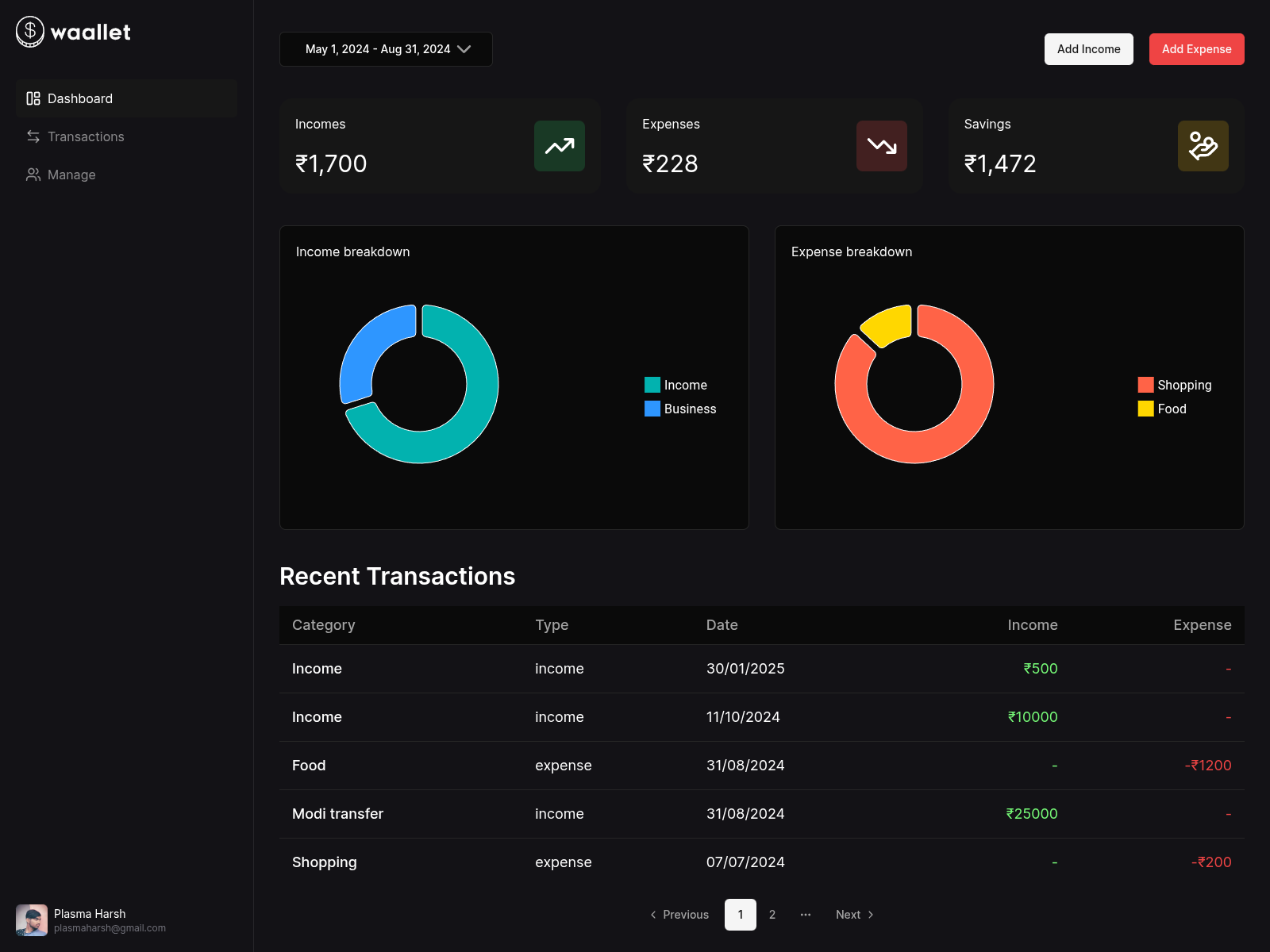Click the Add Expense button

(1197, 49)
